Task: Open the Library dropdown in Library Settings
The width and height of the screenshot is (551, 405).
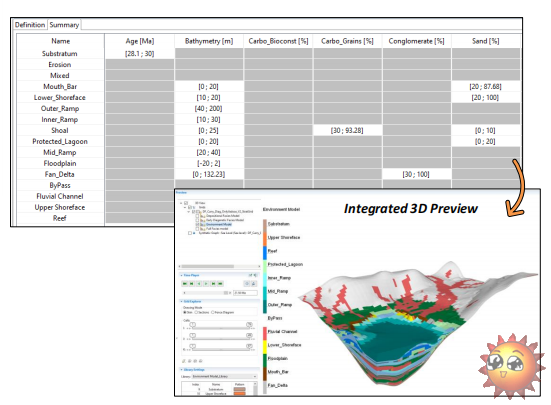Action: click(224, 377)
